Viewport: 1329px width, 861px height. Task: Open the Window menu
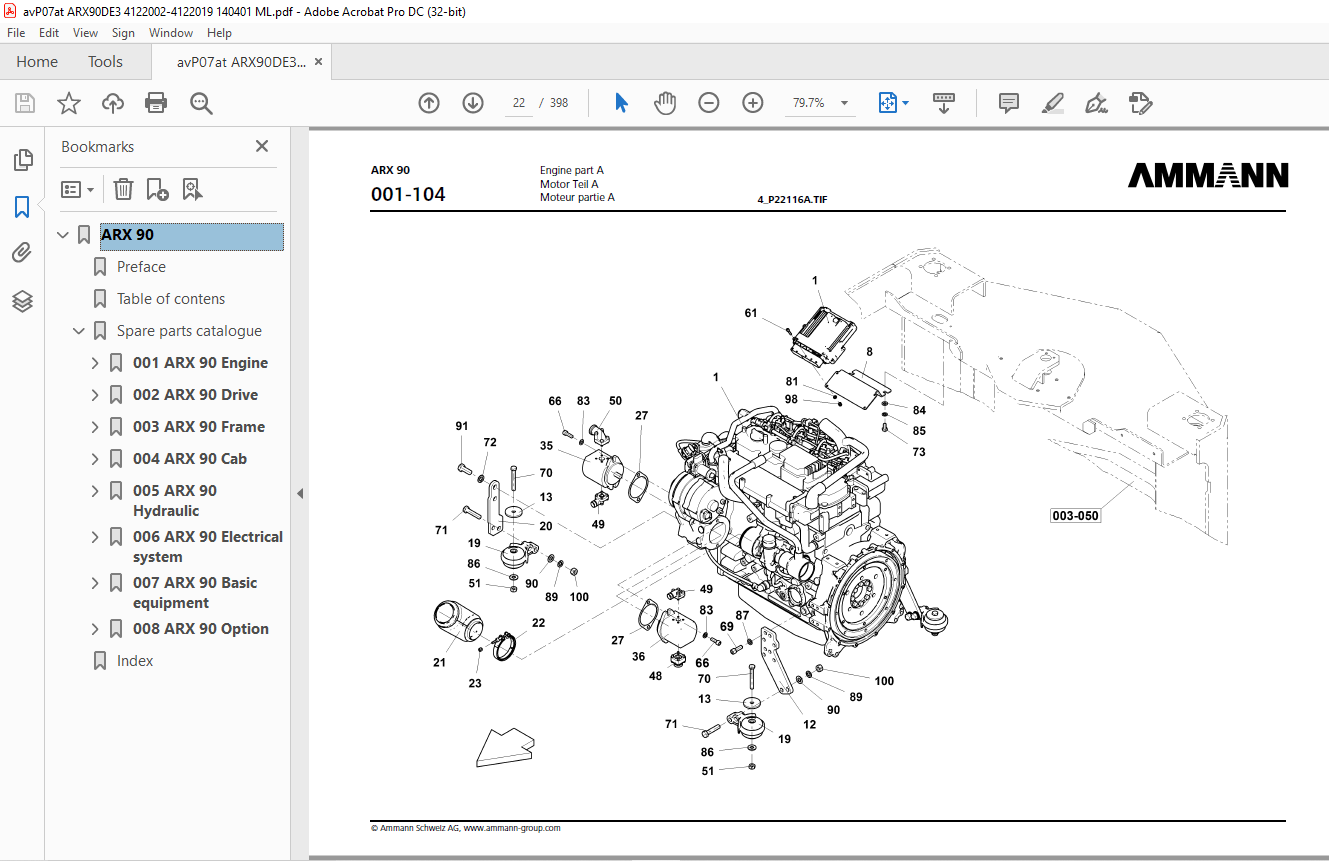click(x=171, y=33)
